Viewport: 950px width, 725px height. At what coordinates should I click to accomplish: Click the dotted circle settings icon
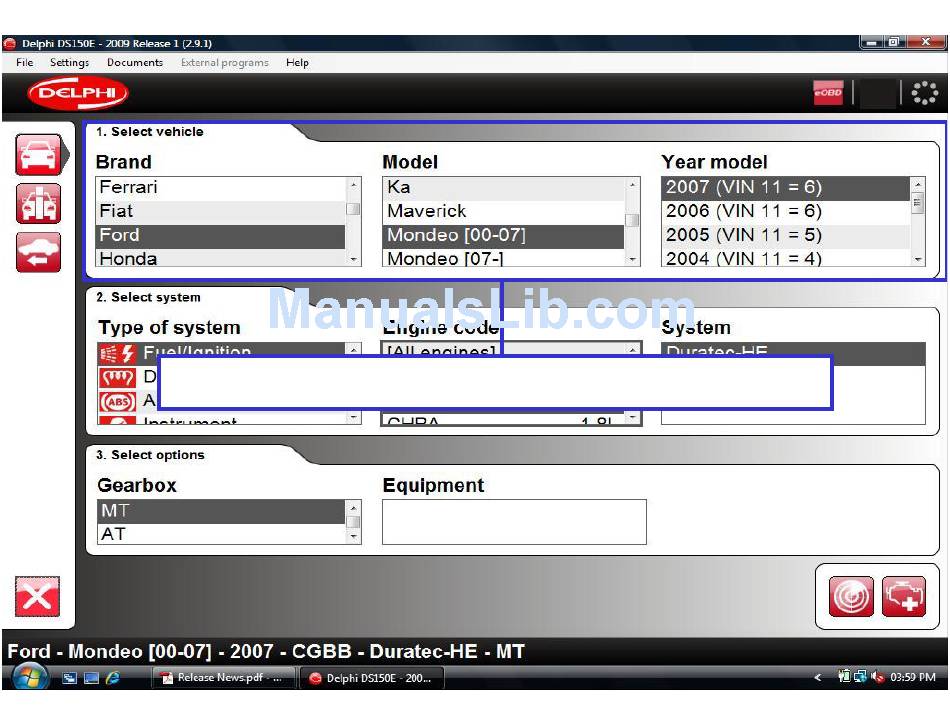pyautogui.click(x=925, y=93)
